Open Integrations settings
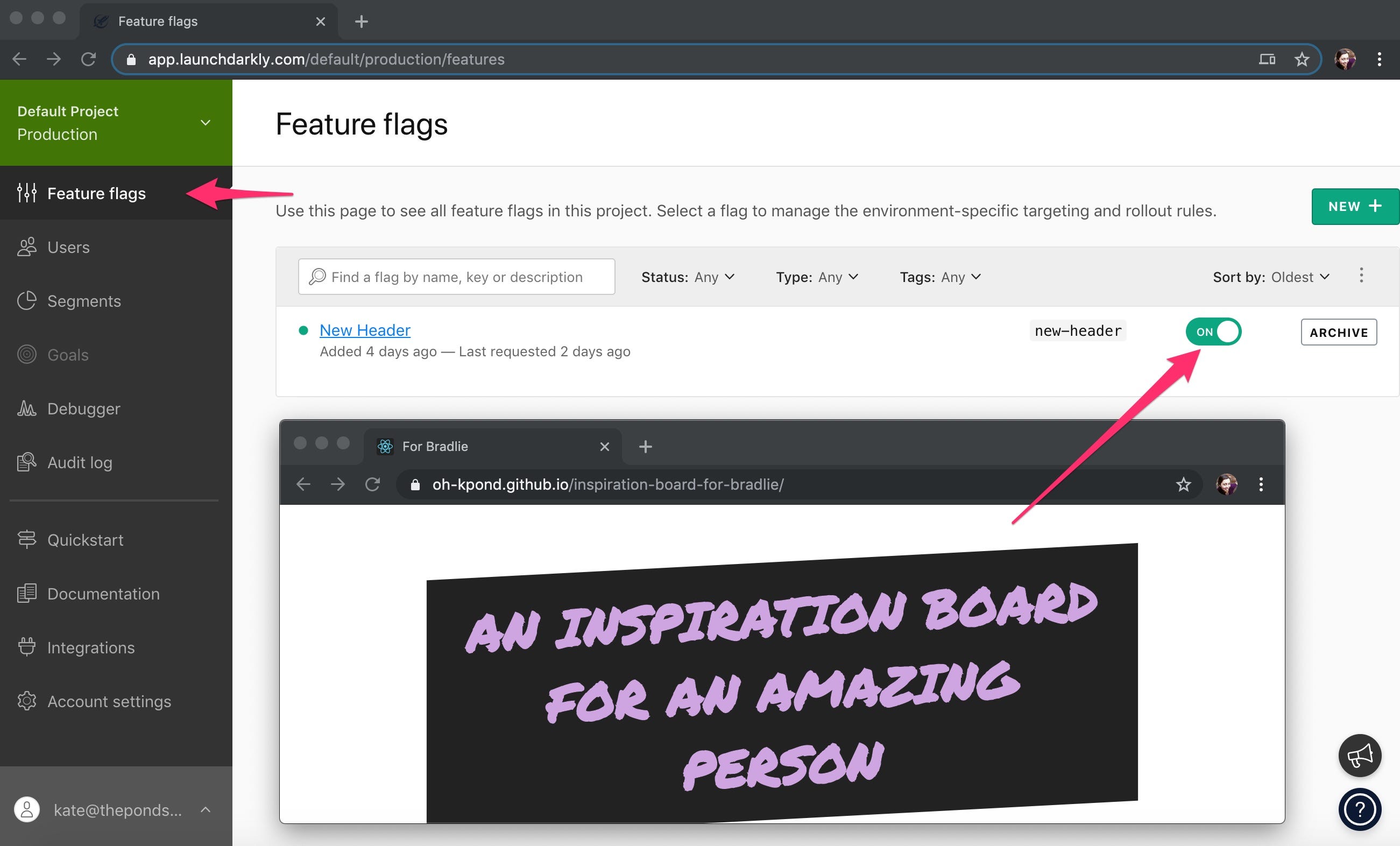 click(x=90, y=647)
